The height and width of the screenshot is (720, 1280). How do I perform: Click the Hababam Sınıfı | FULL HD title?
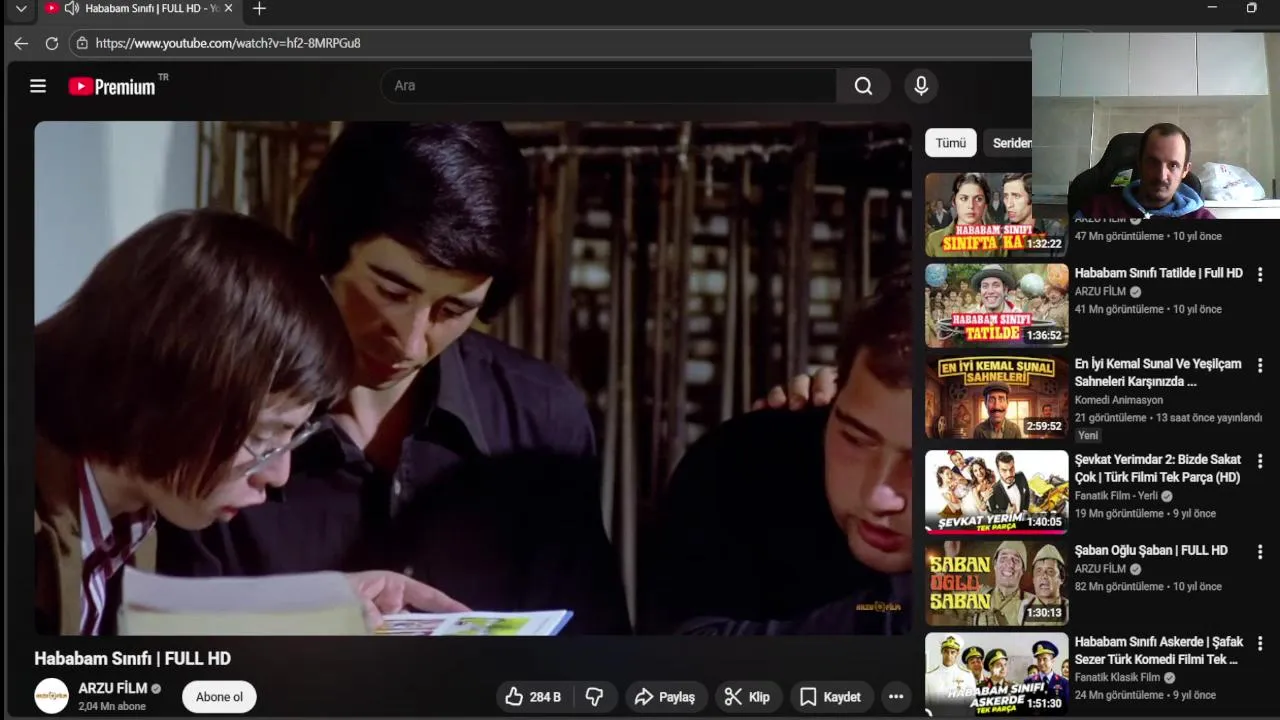pos(132,658)
